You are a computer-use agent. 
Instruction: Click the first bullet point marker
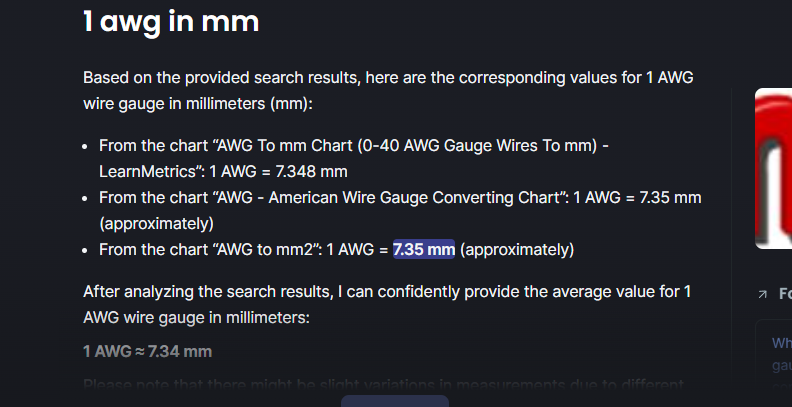coord(85,146)
